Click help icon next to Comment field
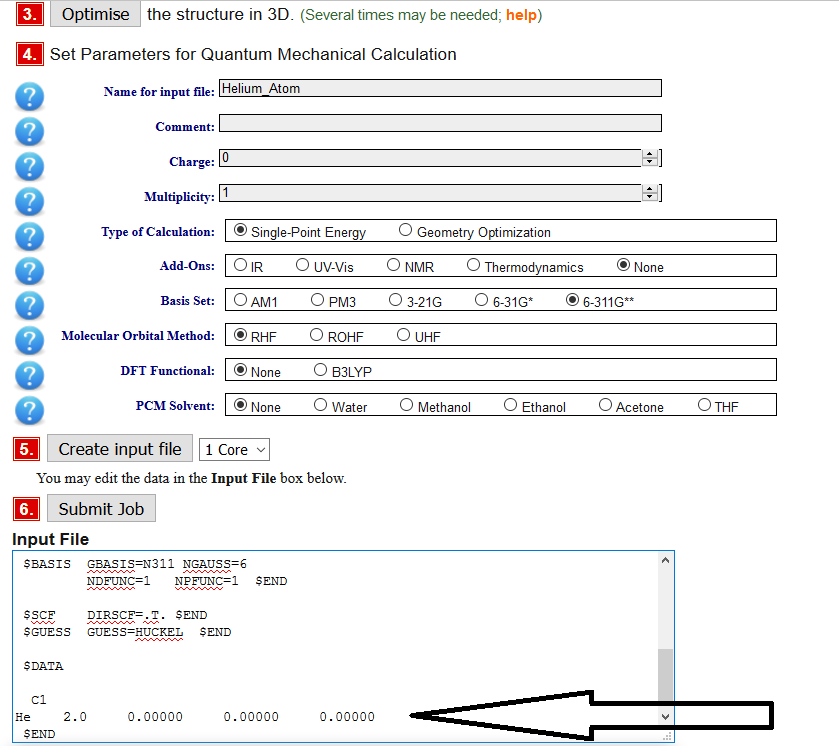Image resolution: width=839 pixels, height=746 pixels. coord(31,132)
